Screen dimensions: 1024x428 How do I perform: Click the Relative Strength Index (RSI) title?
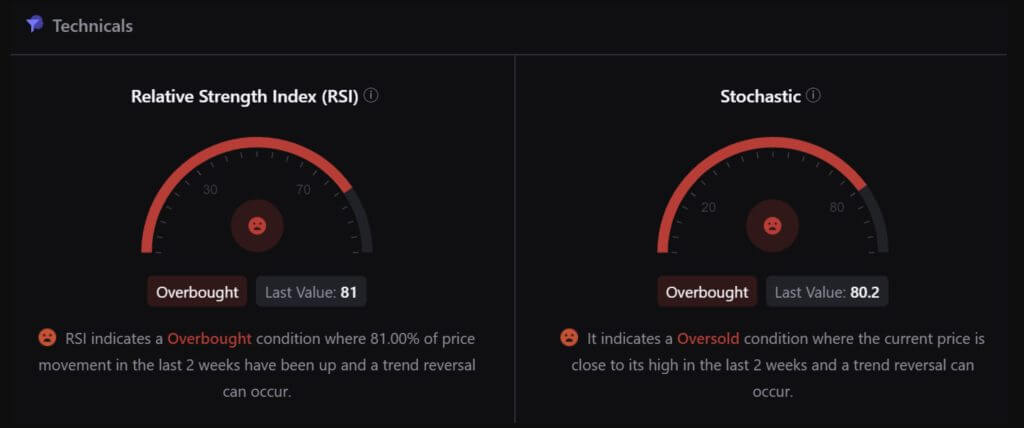click(x=245, y=97)
